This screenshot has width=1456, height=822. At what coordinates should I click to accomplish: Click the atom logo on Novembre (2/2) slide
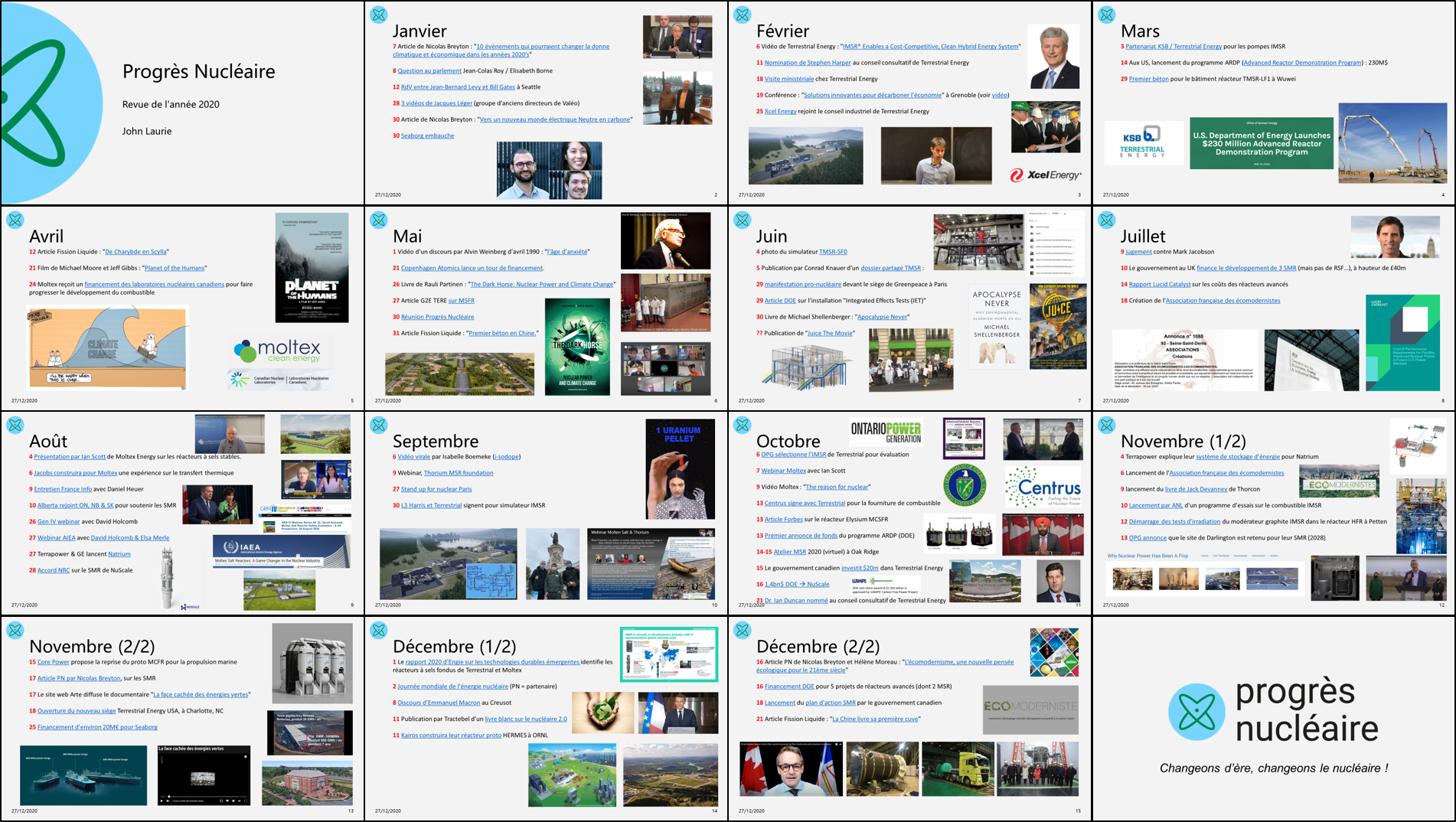coord(15,631)
